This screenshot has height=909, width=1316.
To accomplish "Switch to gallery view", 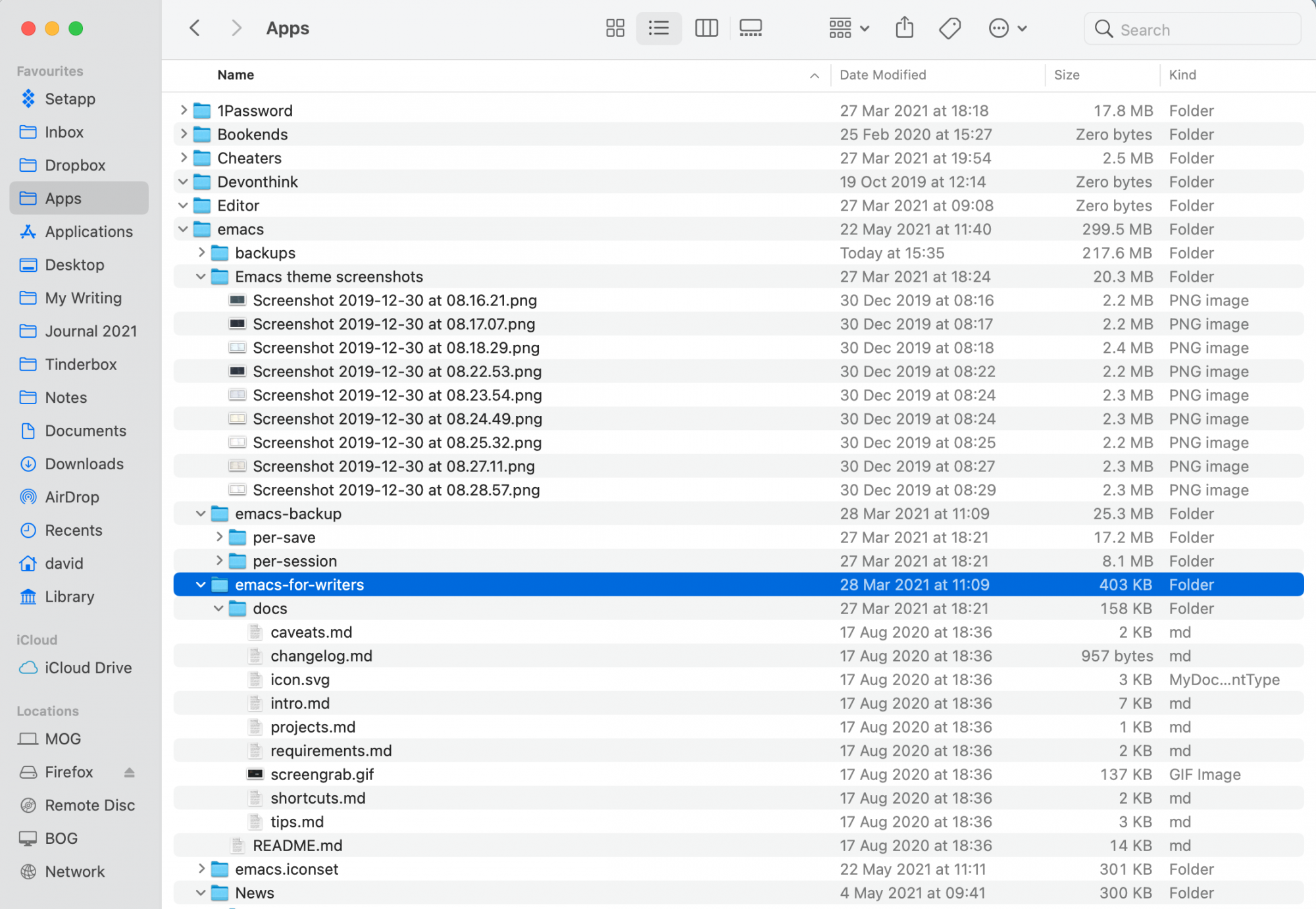I will (751, 28).
